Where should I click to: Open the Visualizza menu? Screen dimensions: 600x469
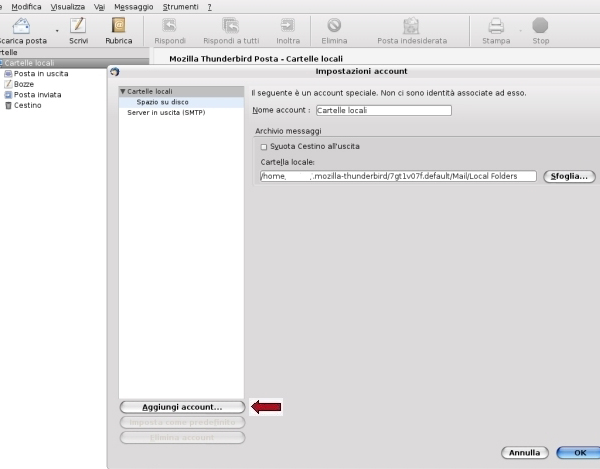click(68, 7)
